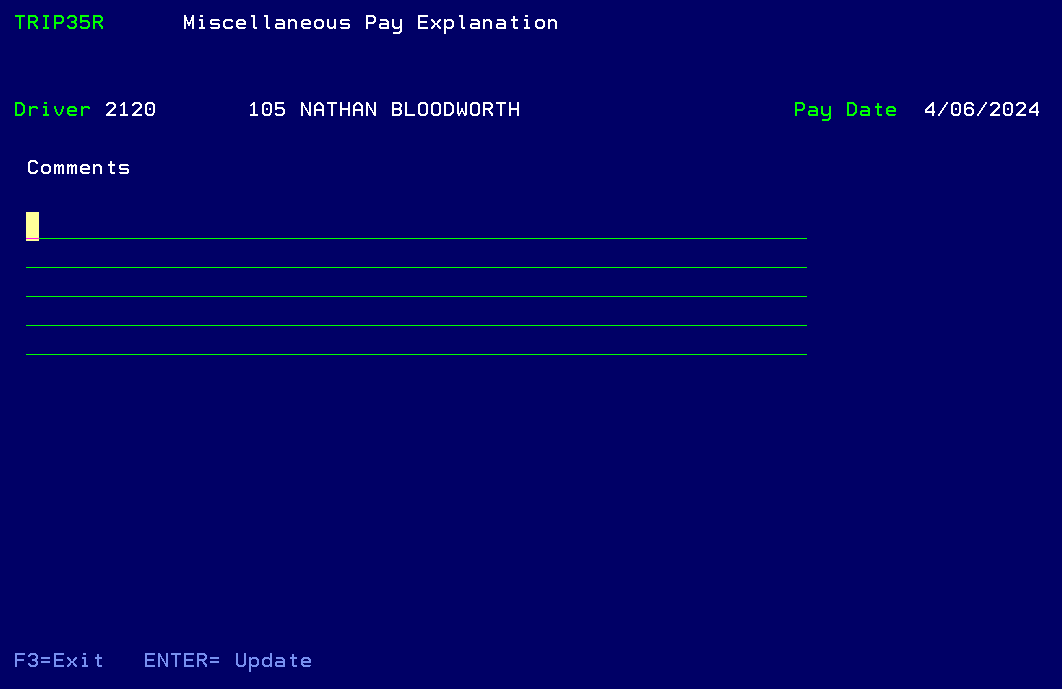Click the Miscellaneous Pay Explanation title

pos(370,23)
